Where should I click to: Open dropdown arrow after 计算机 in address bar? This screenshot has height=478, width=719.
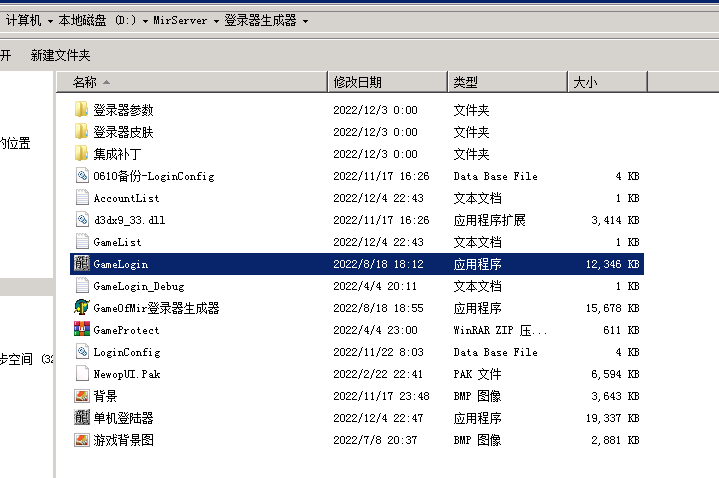[x=50, y=22]
